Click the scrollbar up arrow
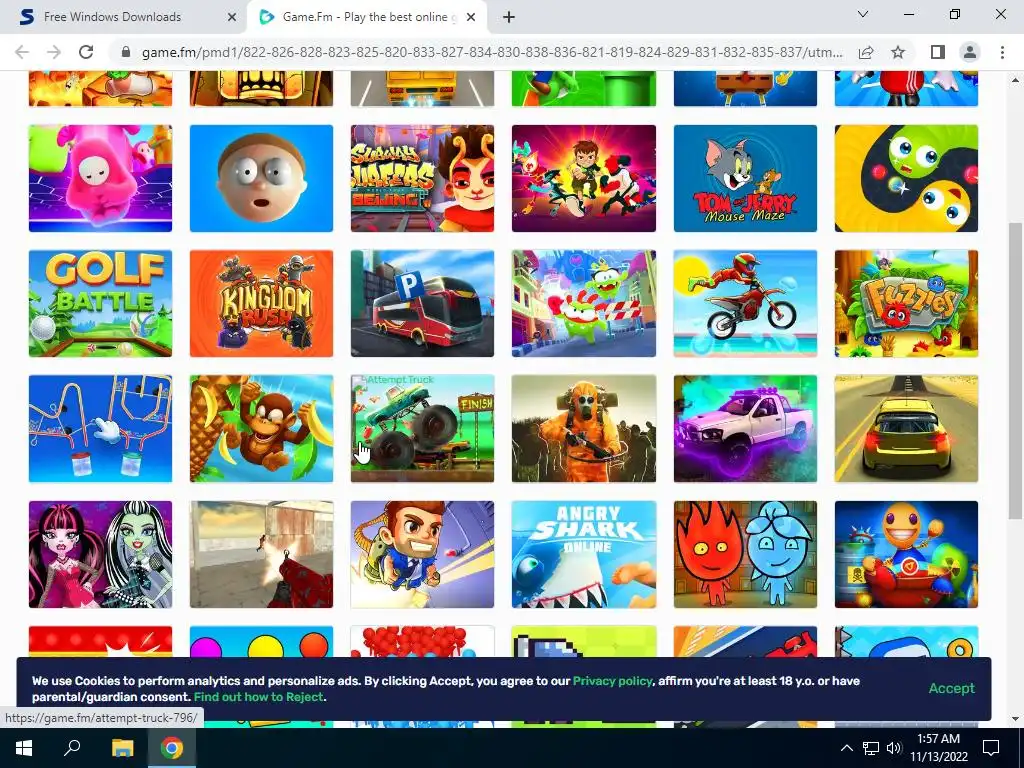This screenshot has height=768, width=1024. tap(1015, 80)
